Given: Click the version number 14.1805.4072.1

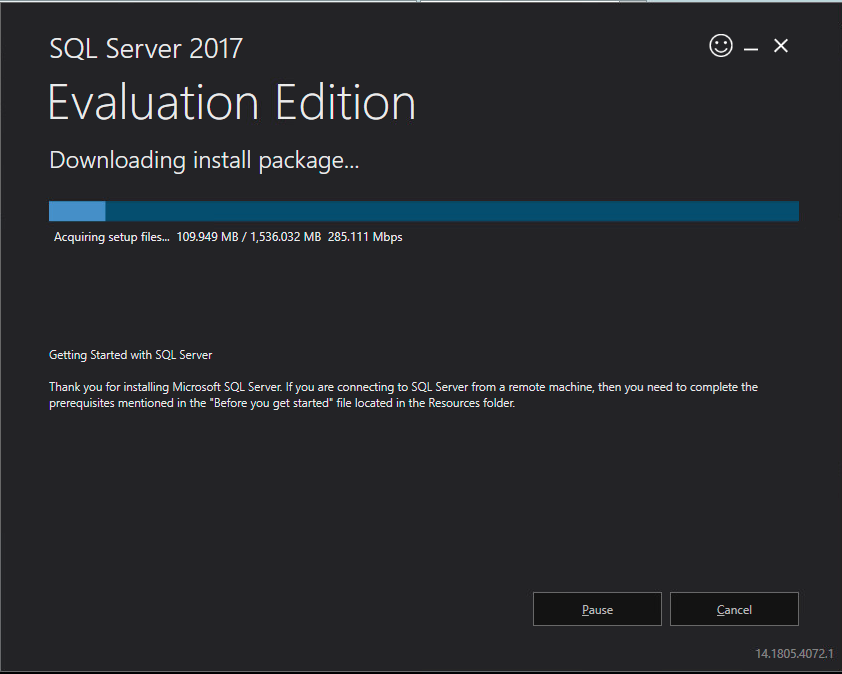Looking at the screenshot, I should point(794,654).
